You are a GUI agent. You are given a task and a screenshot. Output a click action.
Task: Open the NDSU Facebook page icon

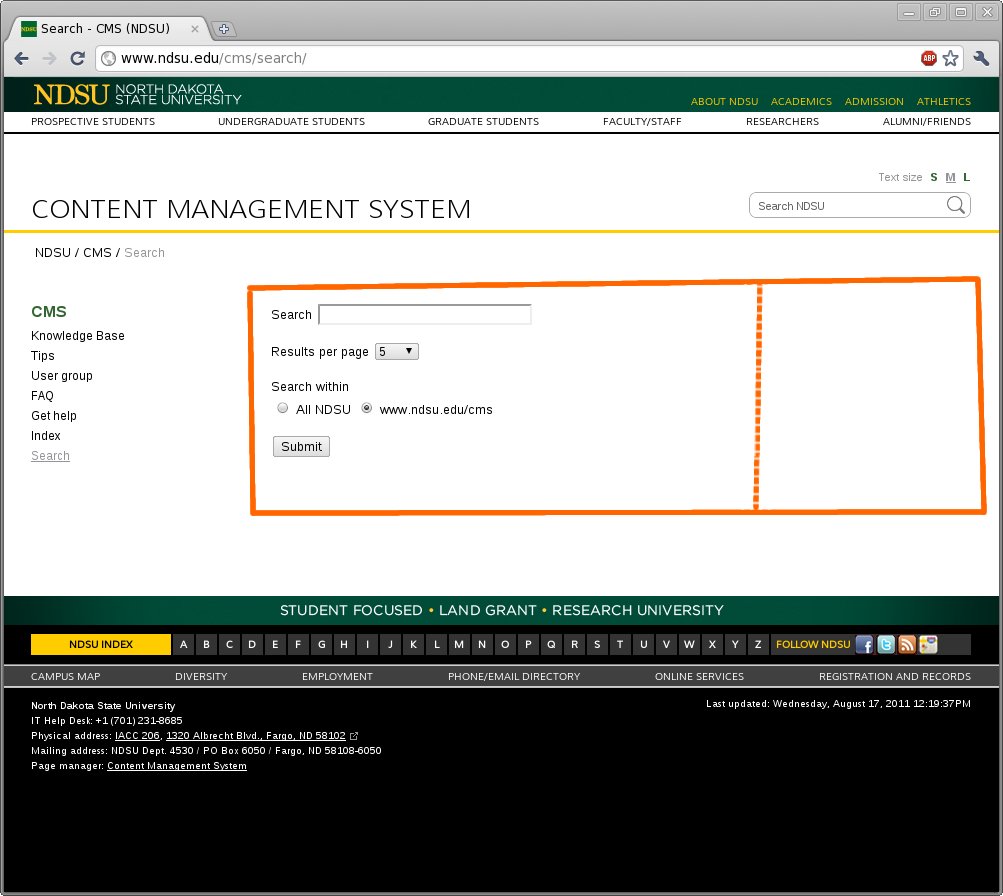pyautogui.click(x=864, y=645)
